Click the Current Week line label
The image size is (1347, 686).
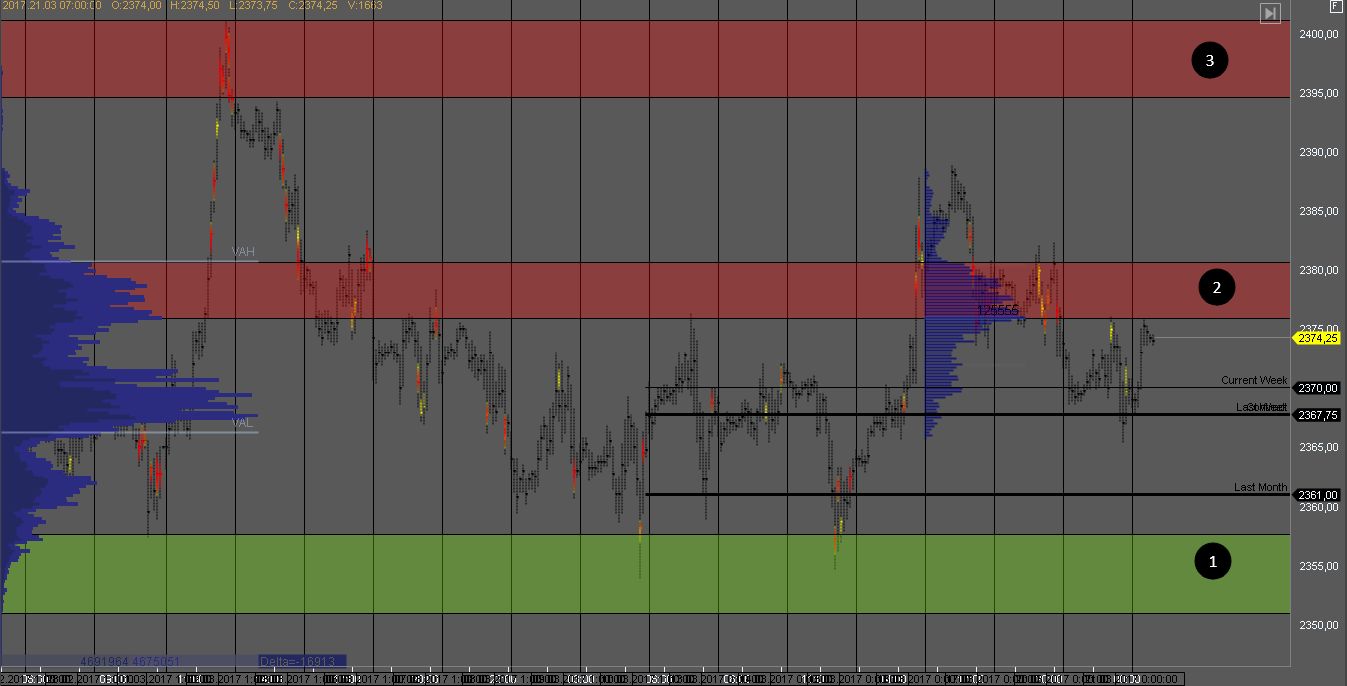pos(1254,381)
